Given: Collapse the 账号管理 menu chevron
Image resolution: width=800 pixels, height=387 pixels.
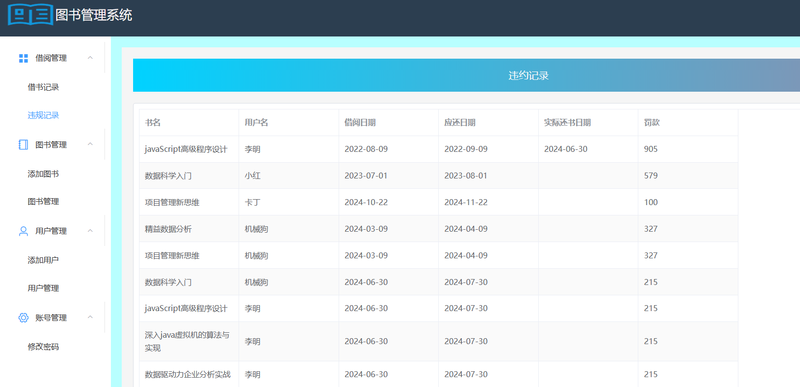Looking at the screenshot, I should [90, 317].
